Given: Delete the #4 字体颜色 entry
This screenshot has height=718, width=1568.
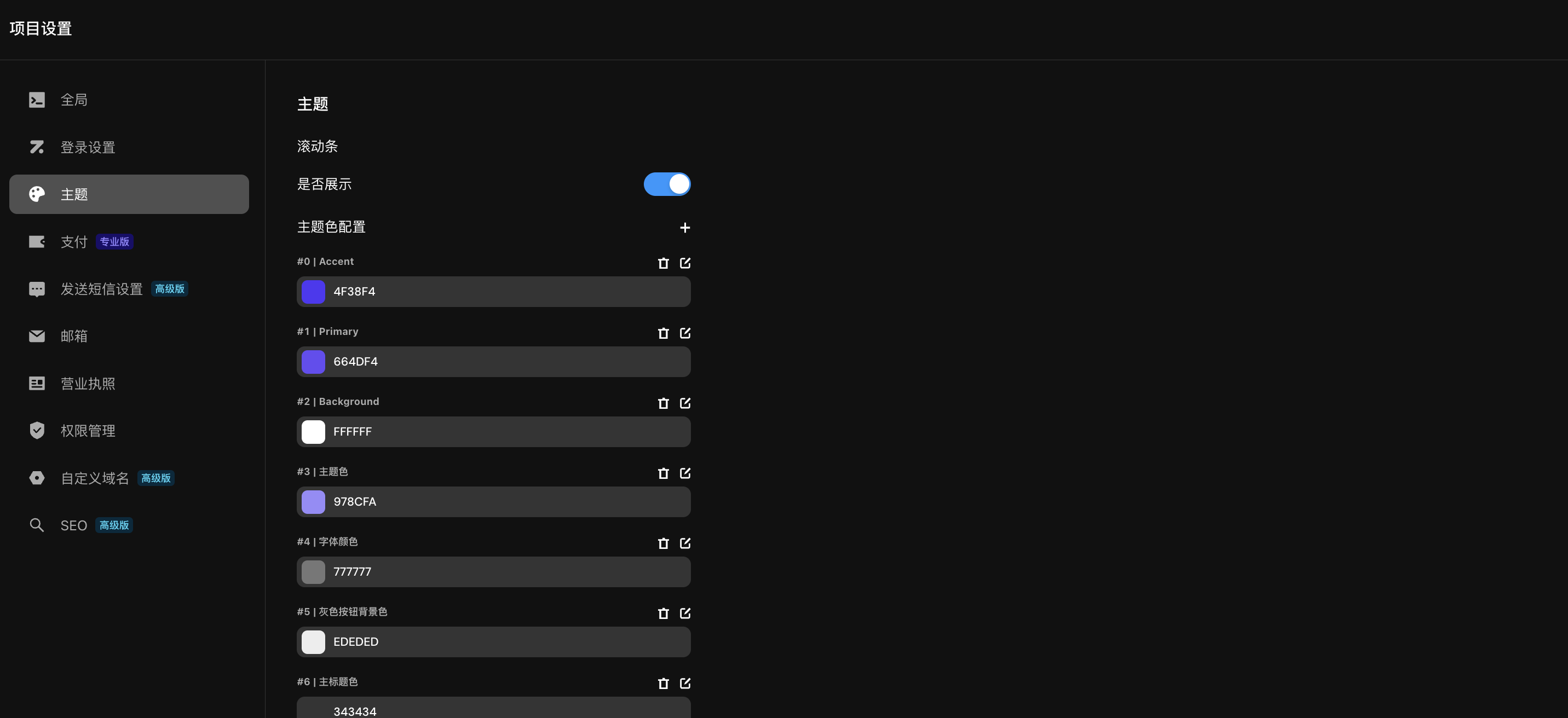Looking at the screenshot, I should click(664, 543).
